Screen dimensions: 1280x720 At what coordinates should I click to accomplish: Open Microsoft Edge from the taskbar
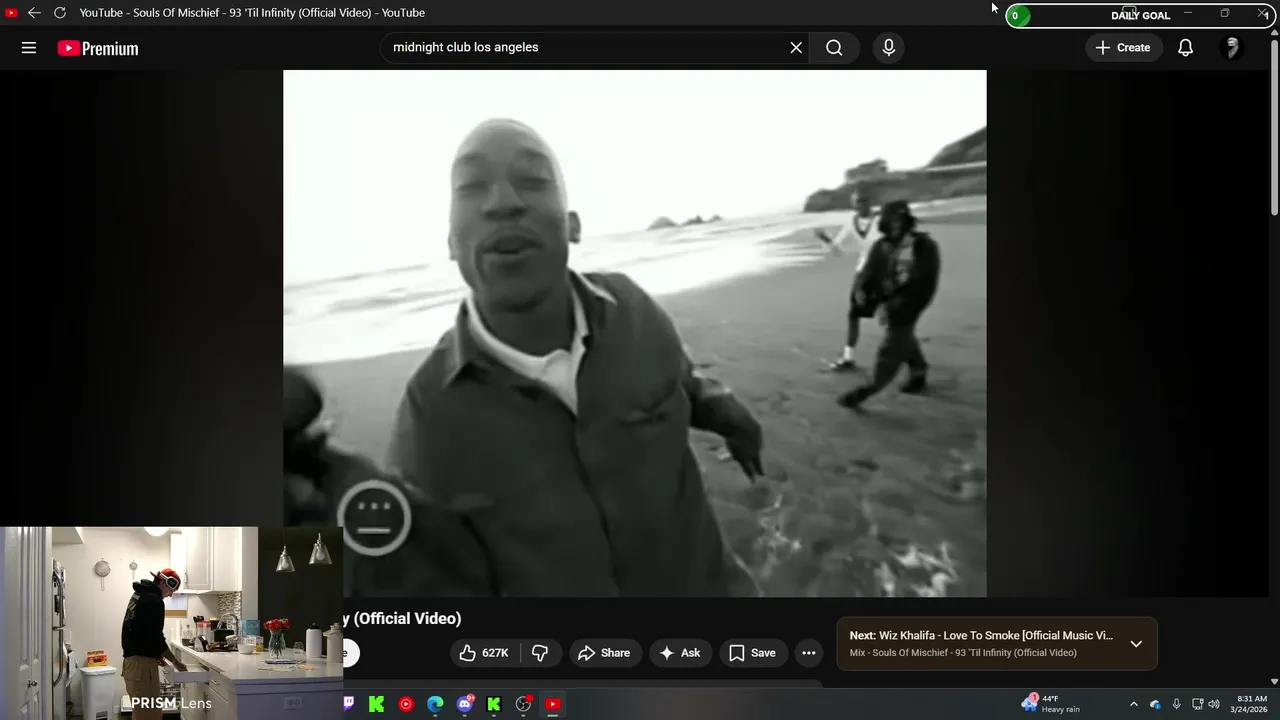[x=435, y=704]
